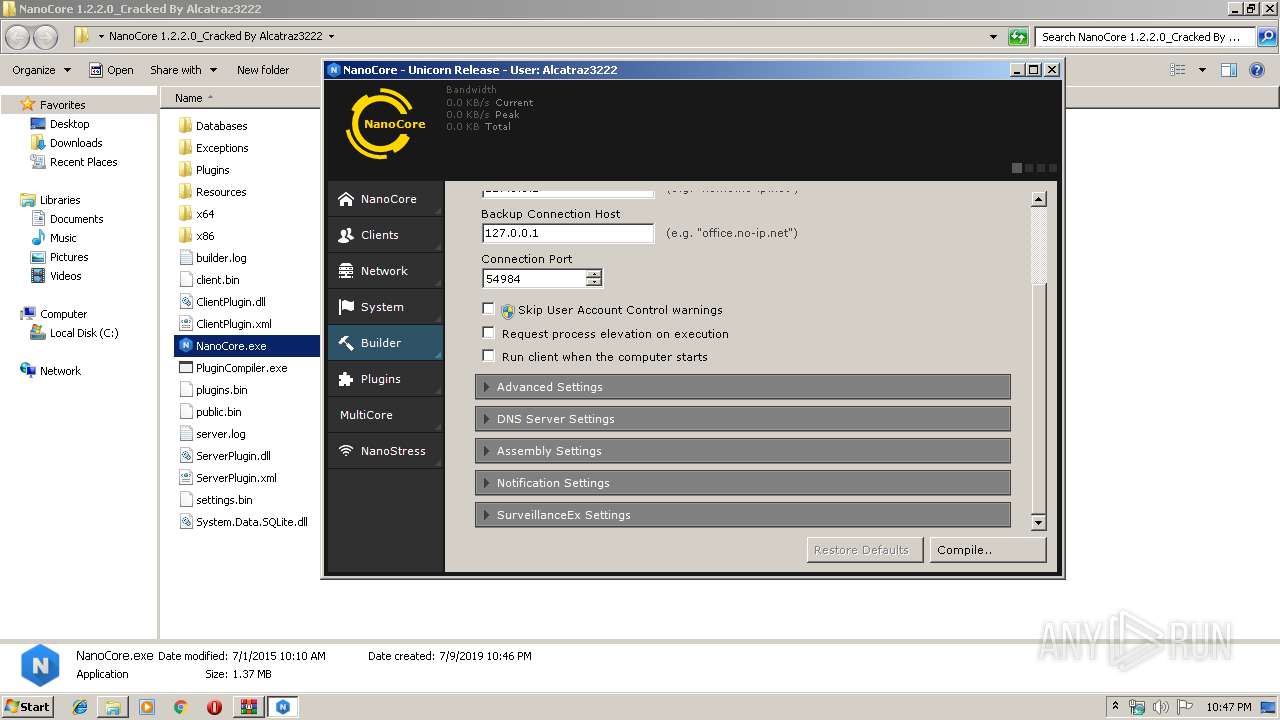This screenshot has height=720, width=1280.
Task: Select client.bin file
Action: 217,280
